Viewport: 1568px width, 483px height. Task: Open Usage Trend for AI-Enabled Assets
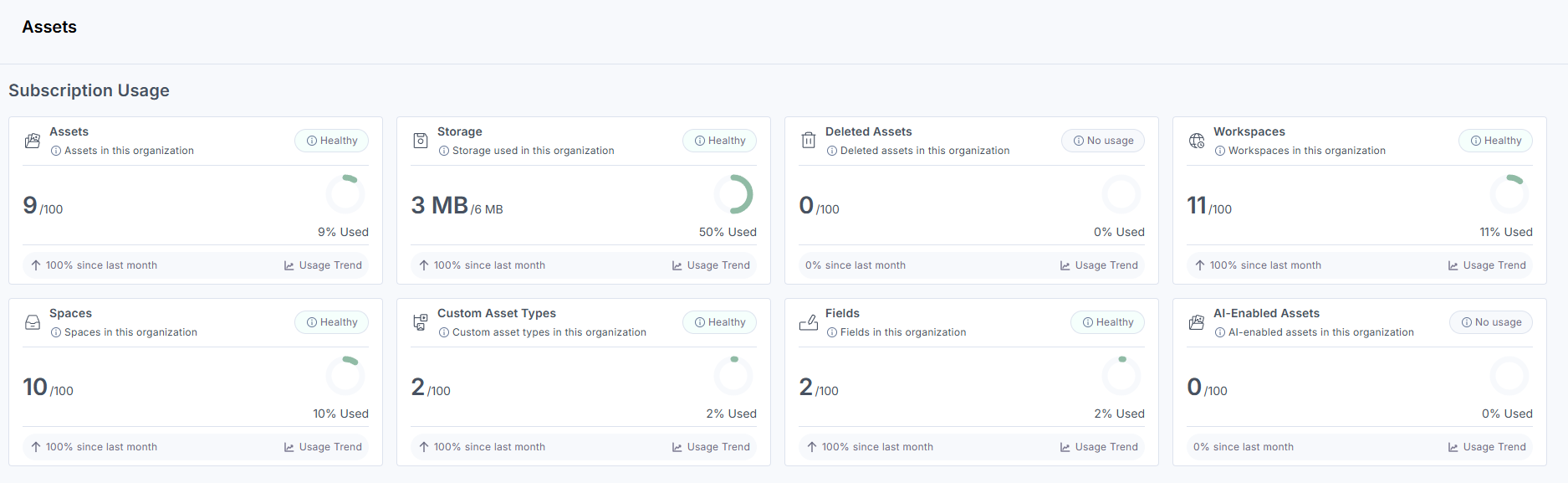pos(1487,447)
